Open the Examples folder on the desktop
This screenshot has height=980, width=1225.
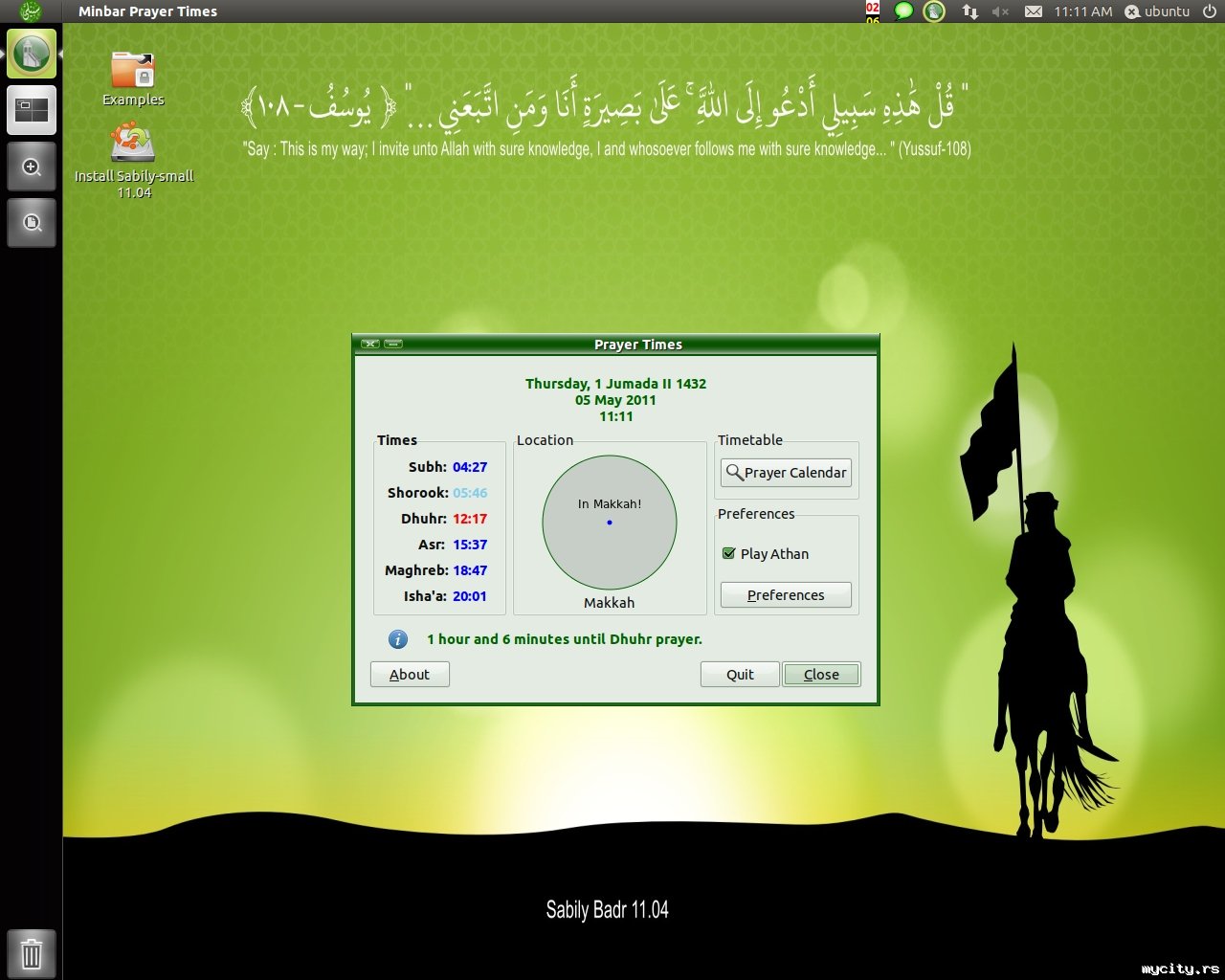(133, 78)
